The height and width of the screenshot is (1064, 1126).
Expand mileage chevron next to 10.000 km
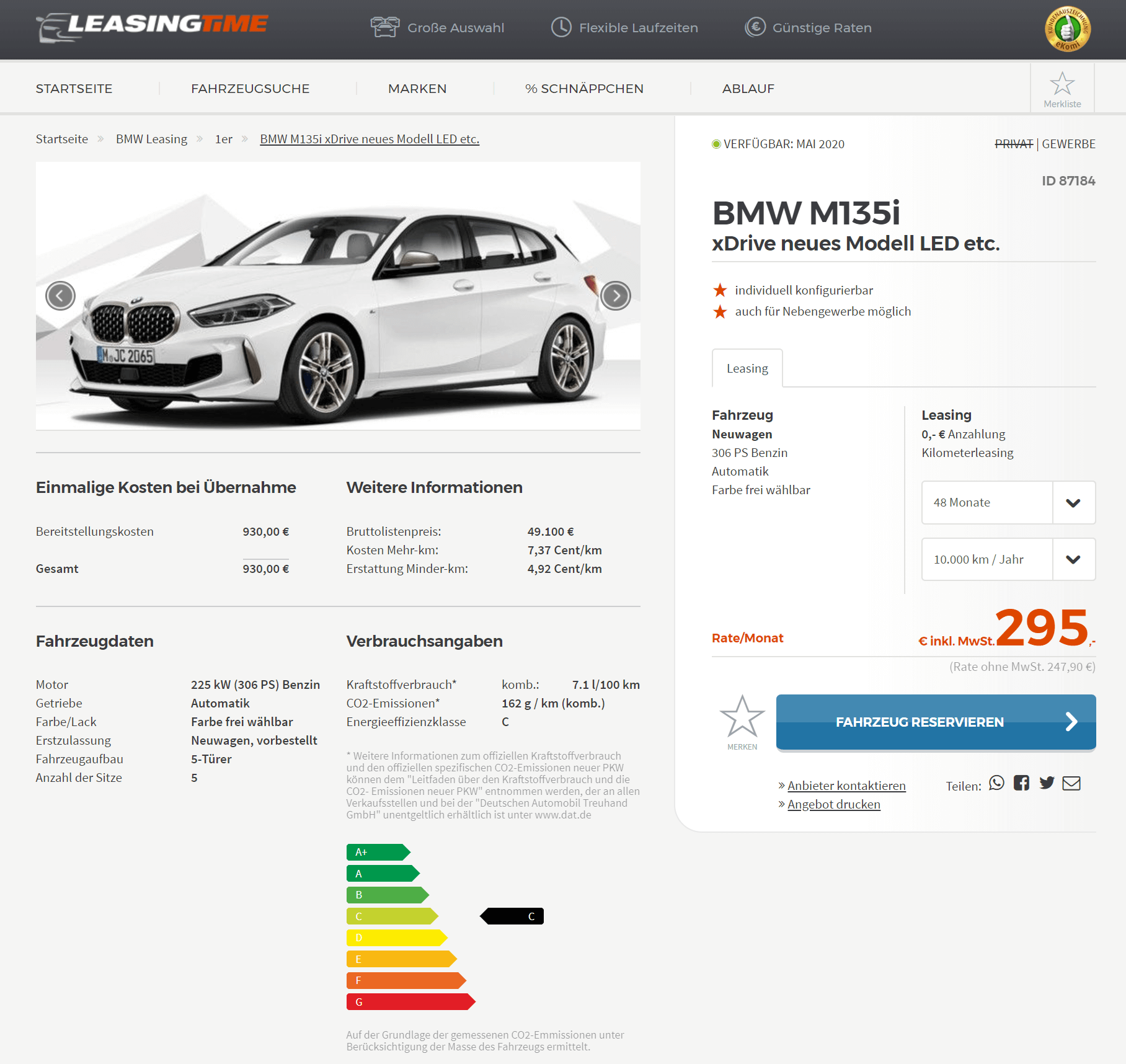point(1073,560)
